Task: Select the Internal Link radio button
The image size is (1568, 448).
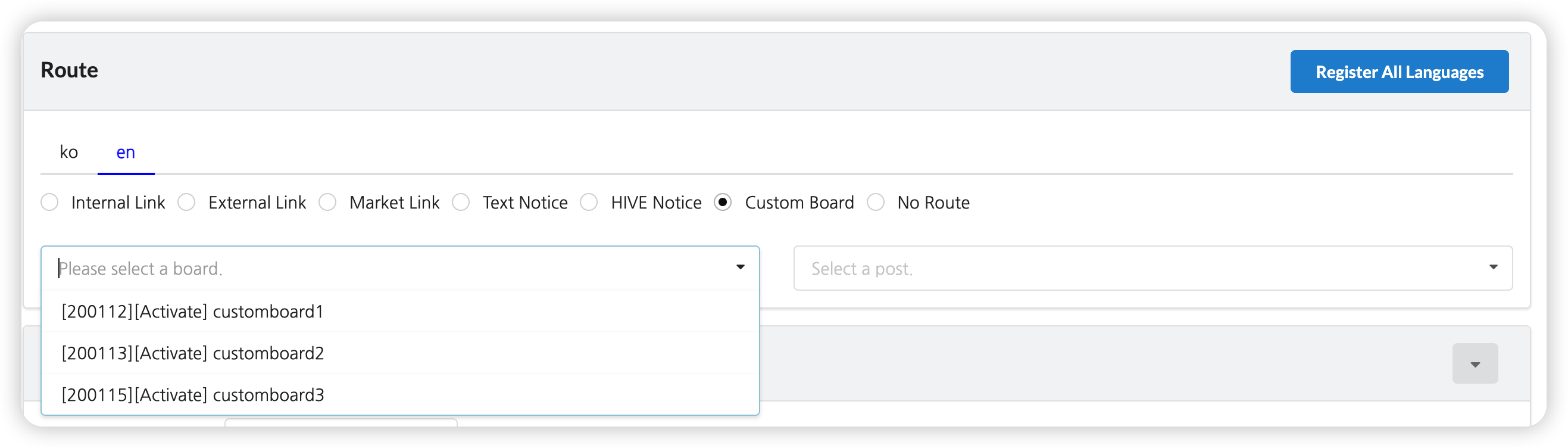Action: point(50,203)
